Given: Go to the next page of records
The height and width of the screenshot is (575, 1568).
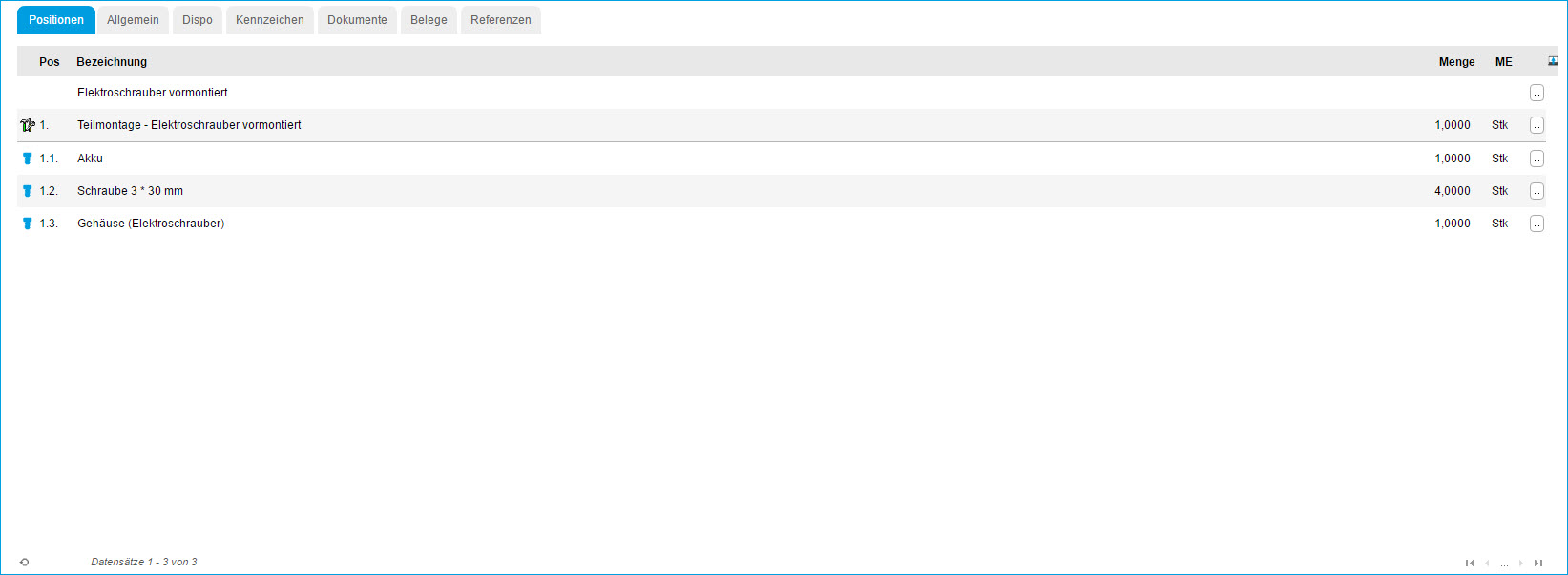Looking at the screenshot, I should click(x=1521, y=564).
